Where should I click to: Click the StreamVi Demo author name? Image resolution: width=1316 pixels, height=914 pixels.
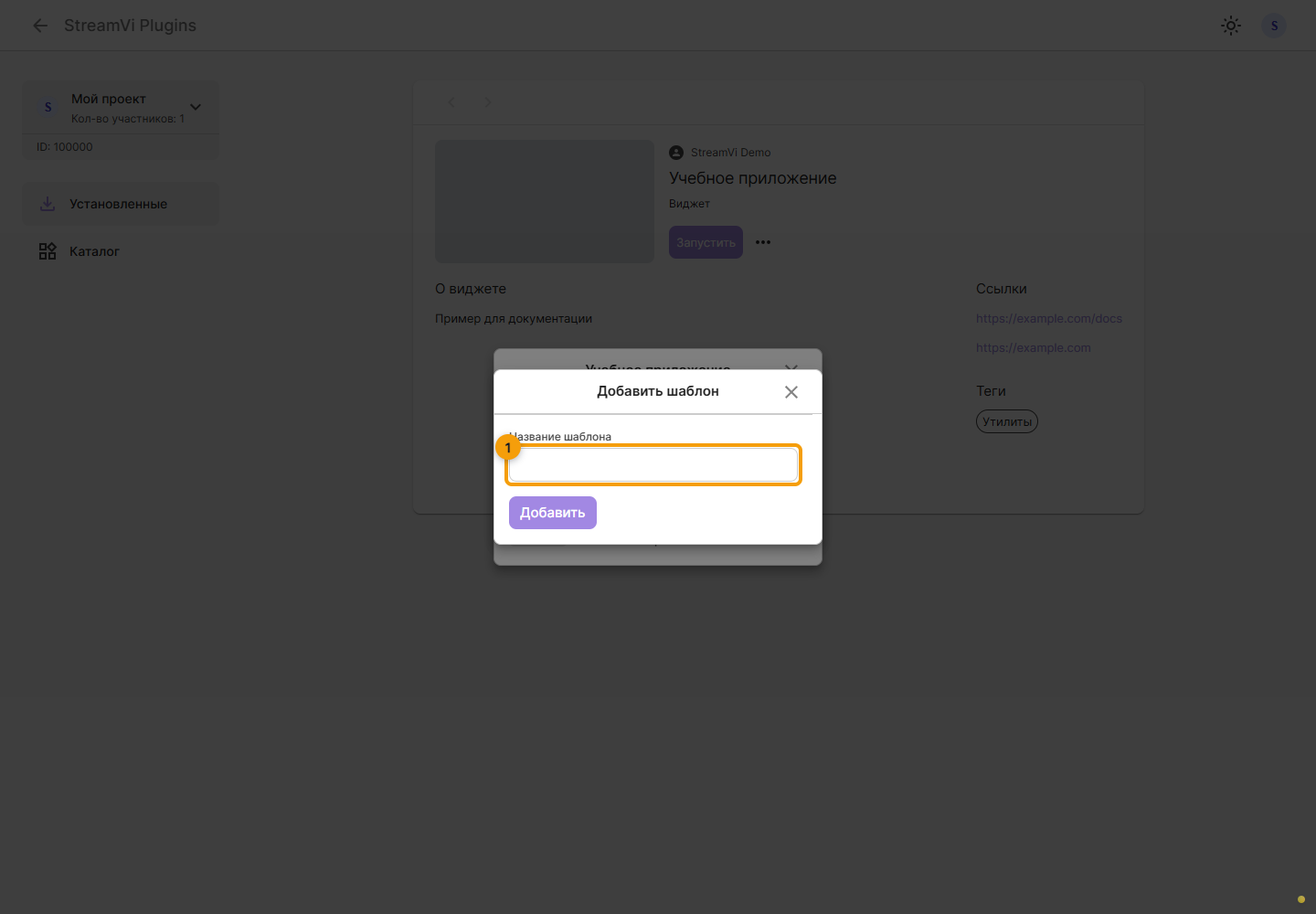tap(731, 153)
